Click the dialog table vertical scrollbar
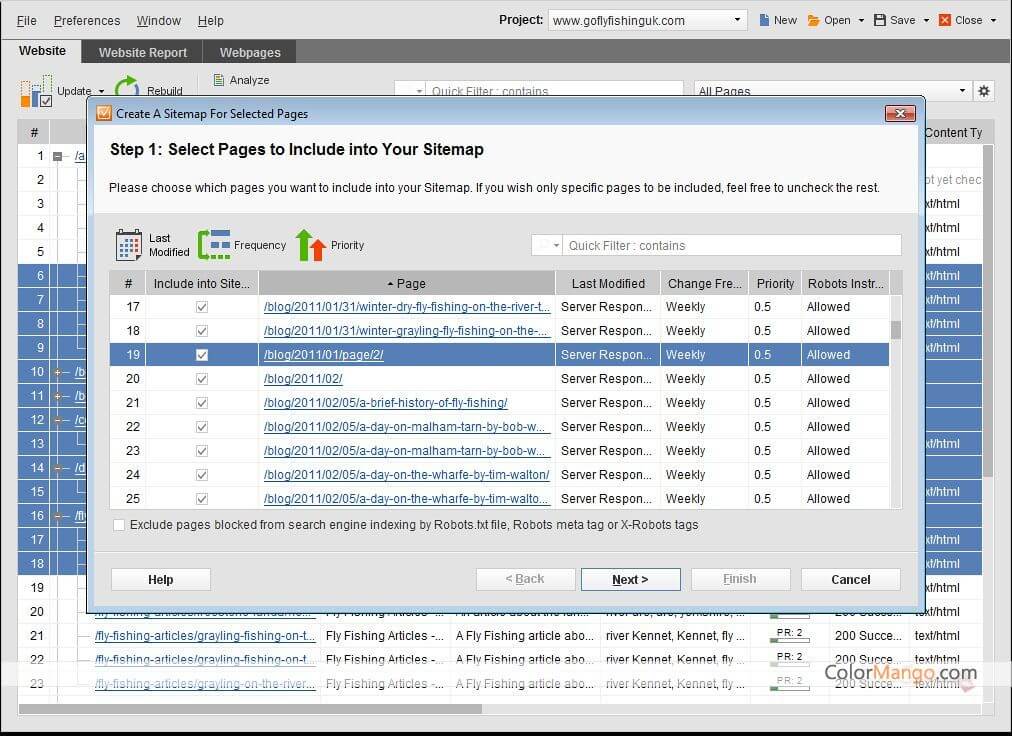 pyautogui.click(x=896, y=400)
